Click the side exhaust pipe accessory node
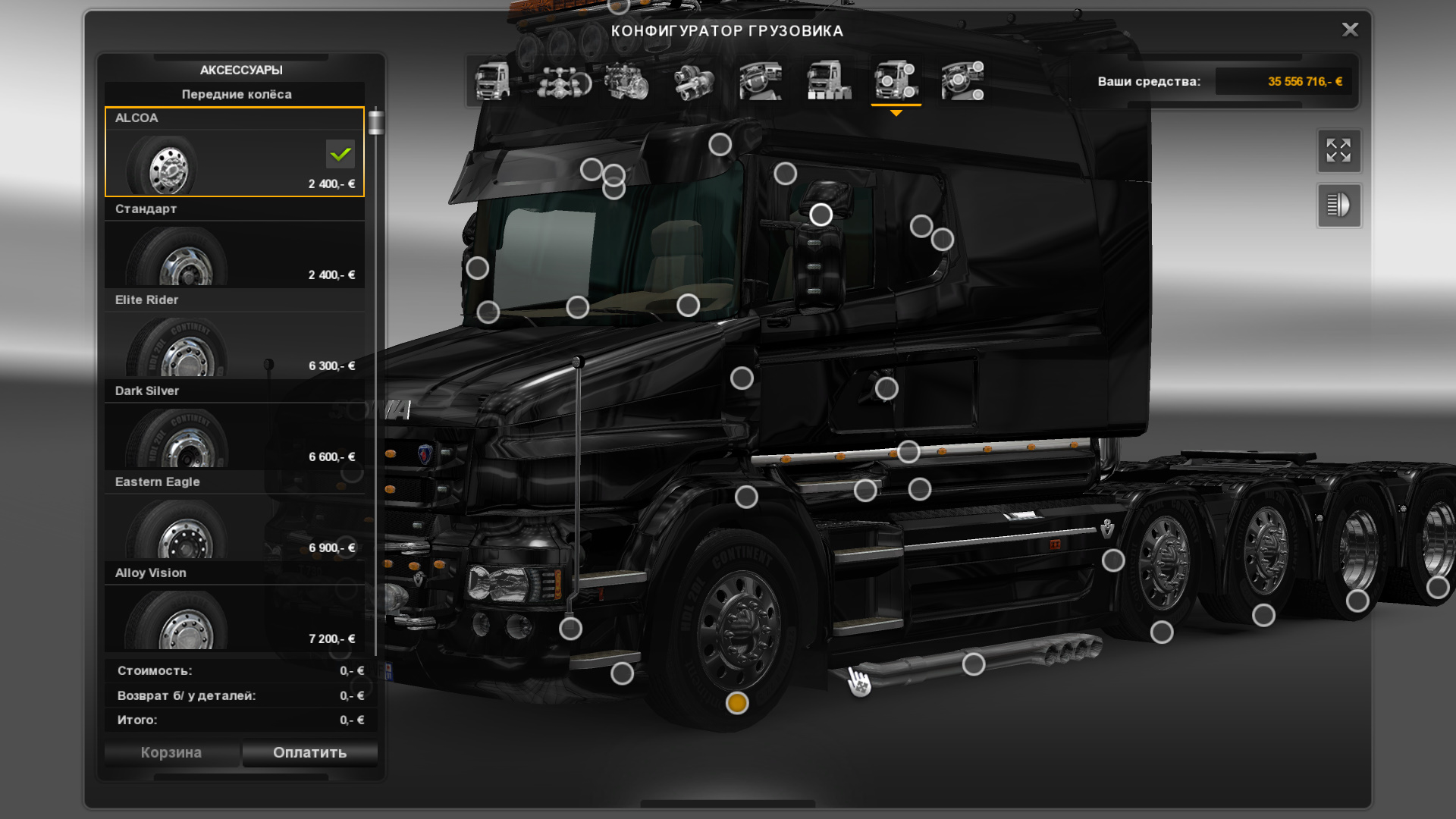 pos(974,664)
